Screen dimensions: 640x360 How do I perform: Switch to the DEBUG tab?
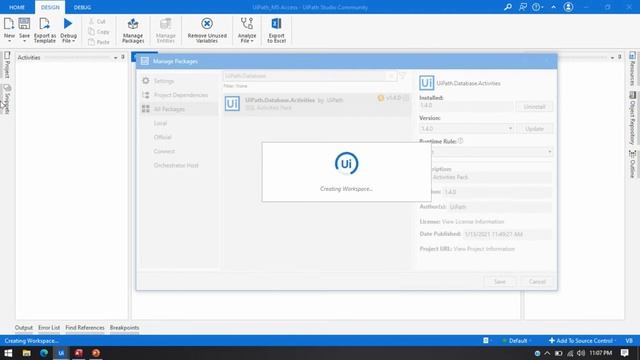(x=82, y=7)
